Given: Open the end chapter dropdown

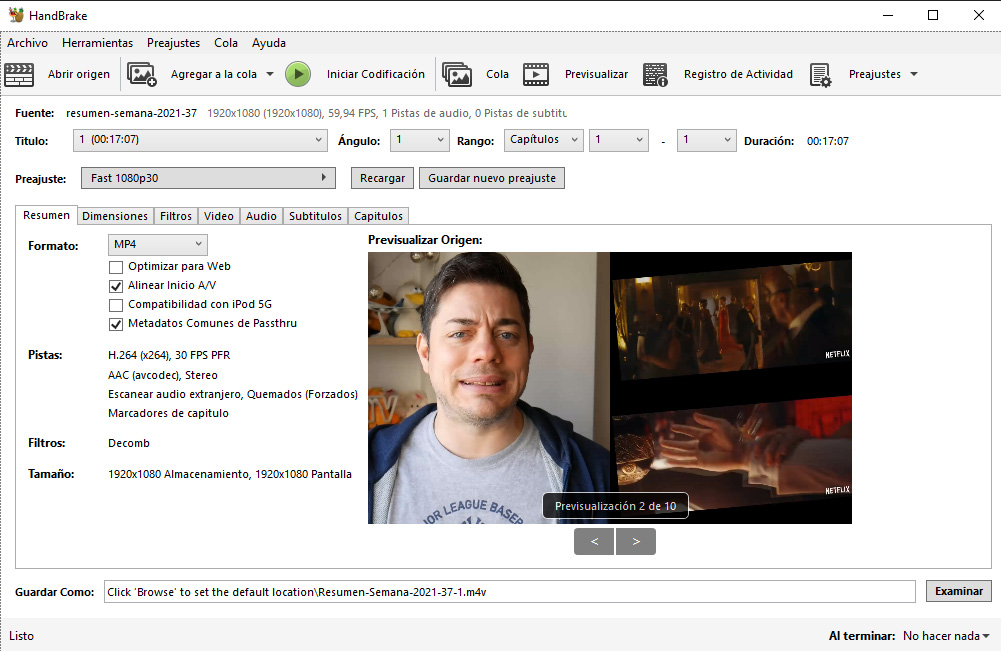Looking at the screenshot, I should 706,140.
